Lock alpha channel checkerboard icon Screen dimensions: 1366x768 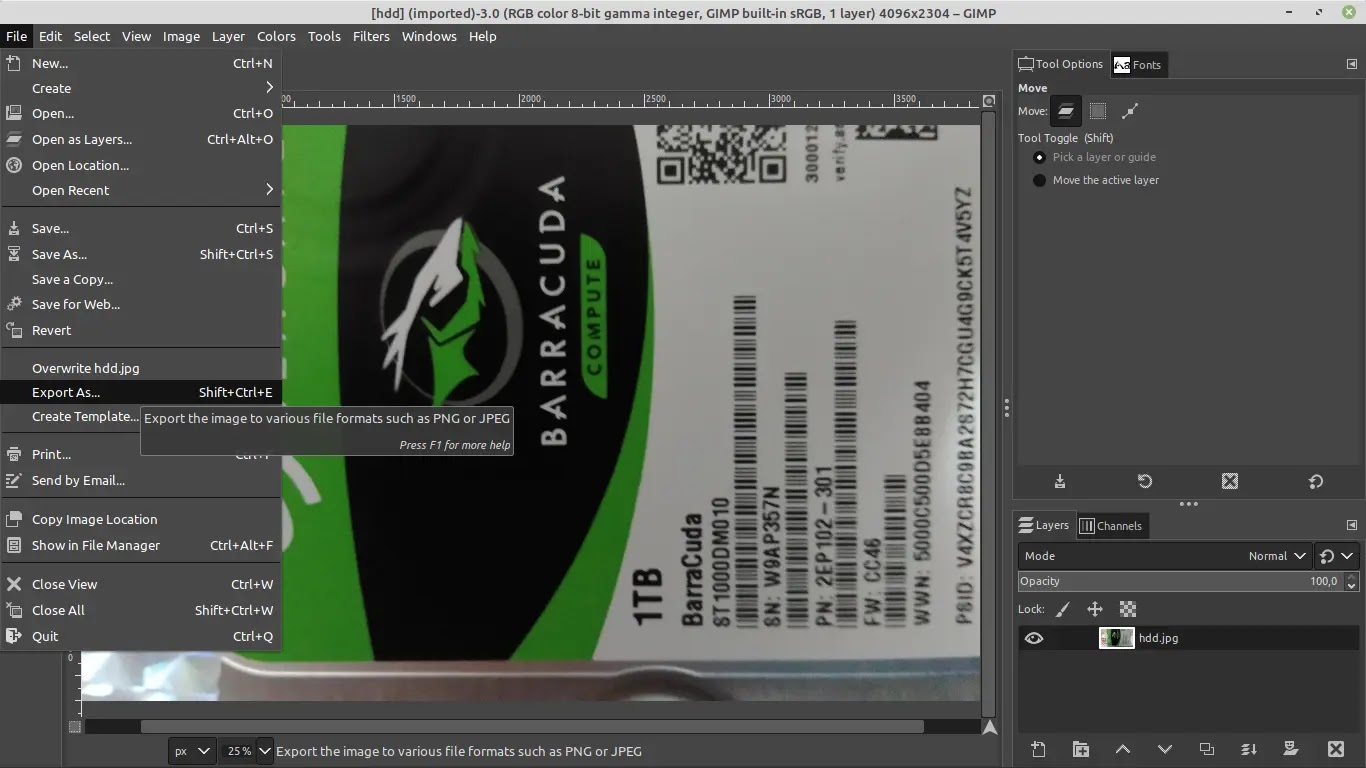(x=1128, y=609)
